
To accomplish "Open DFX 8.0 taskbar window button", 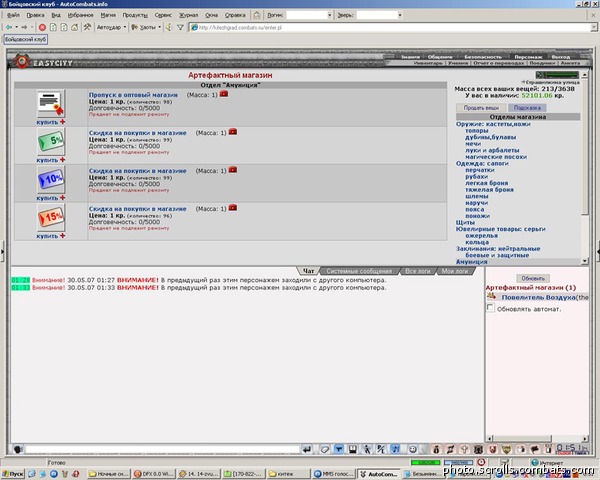I will (154, 474).
